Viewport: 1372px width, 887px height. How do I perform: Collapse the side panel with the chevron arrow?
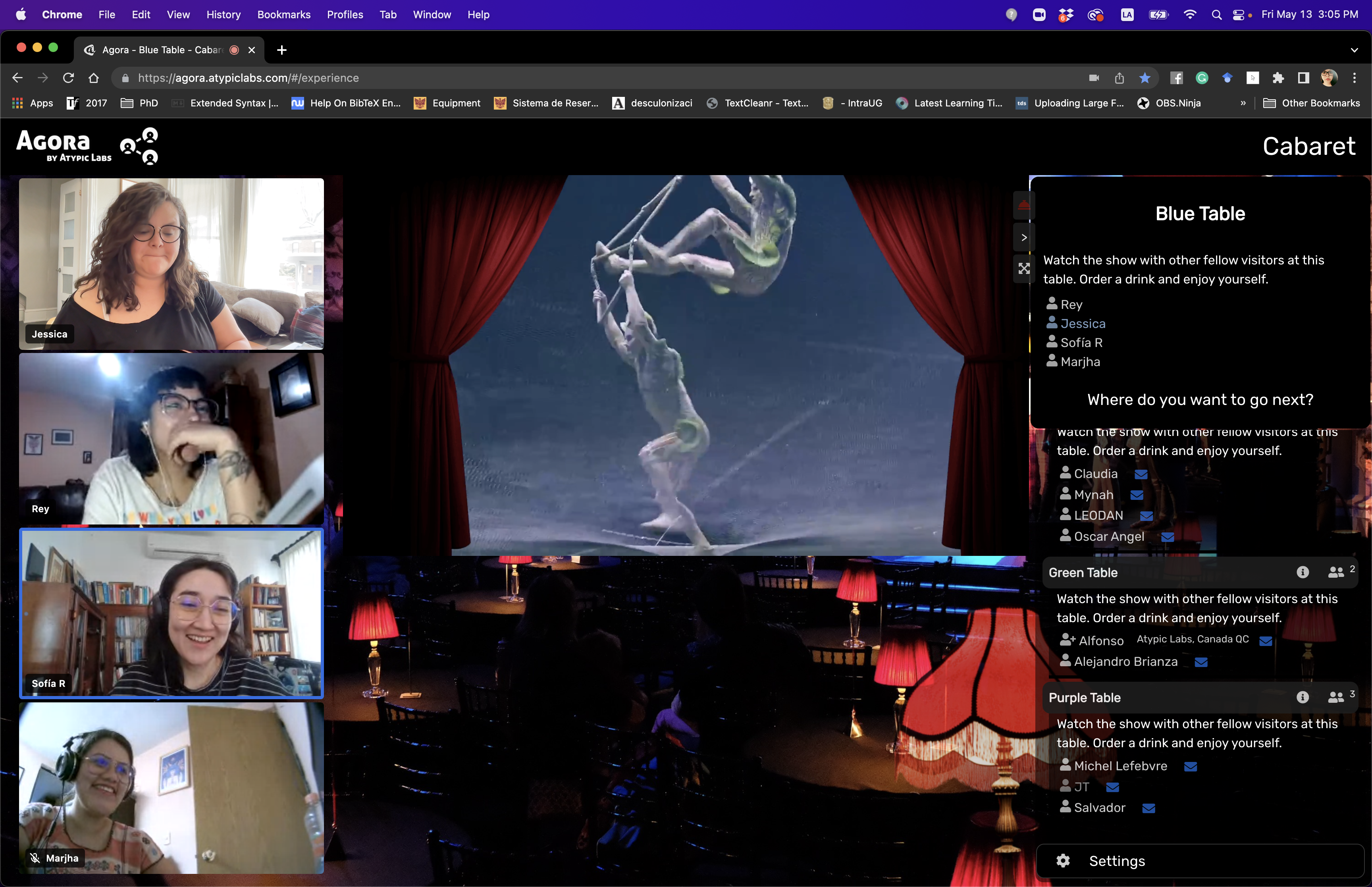[x=1024, y=237]
